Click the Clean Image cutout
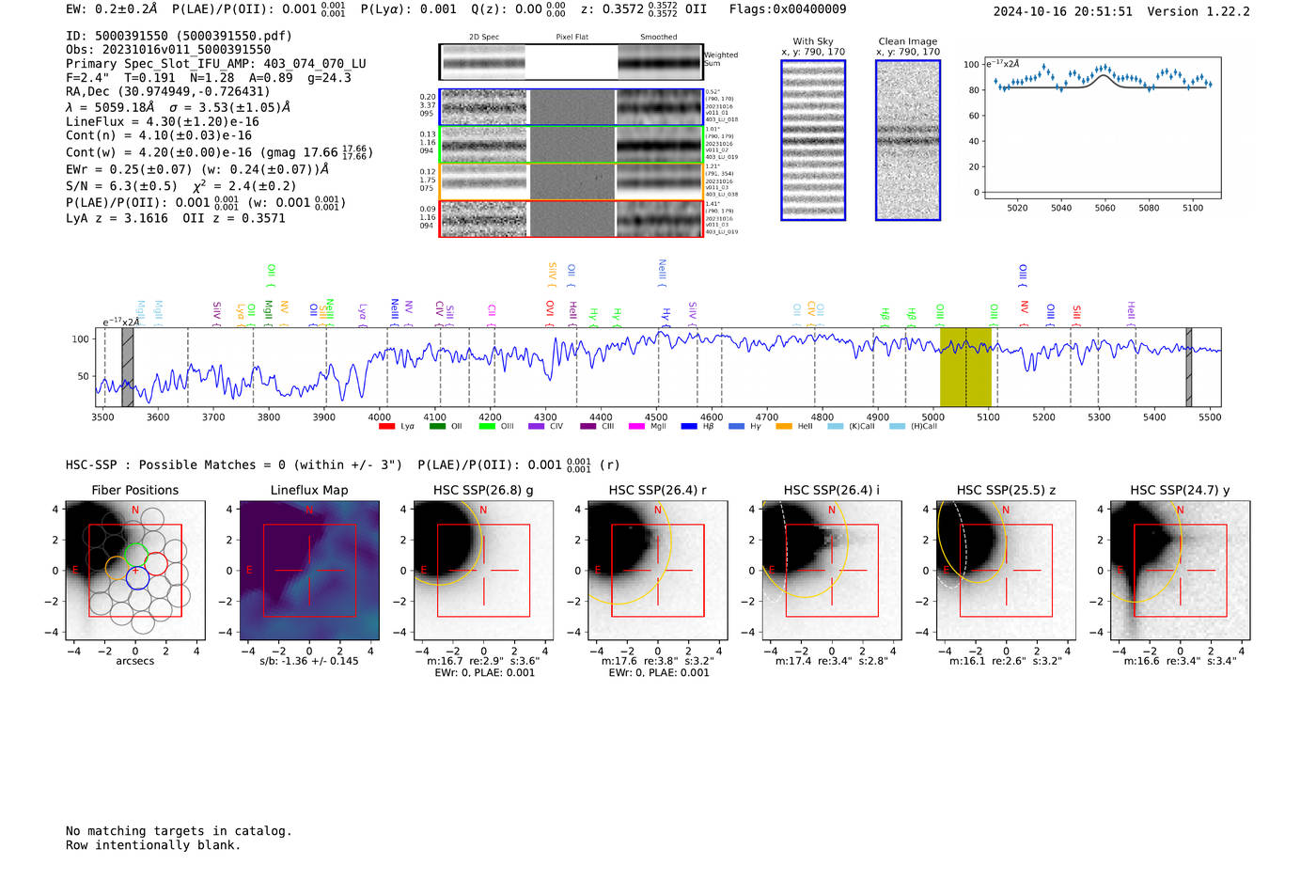This screenshot has height=896, width=1316. click(x=908, y=140)
